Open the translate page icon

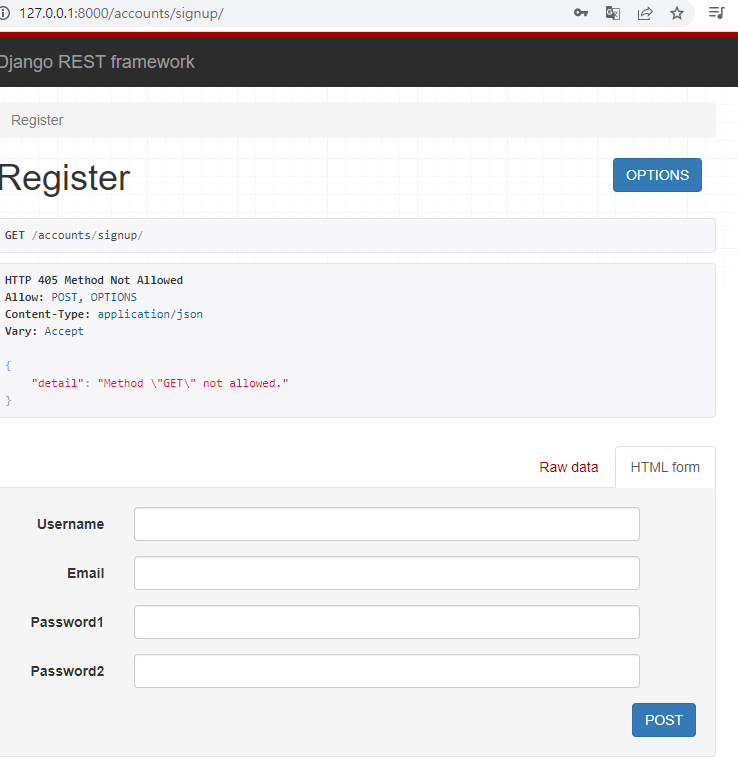tap(612, 13)
